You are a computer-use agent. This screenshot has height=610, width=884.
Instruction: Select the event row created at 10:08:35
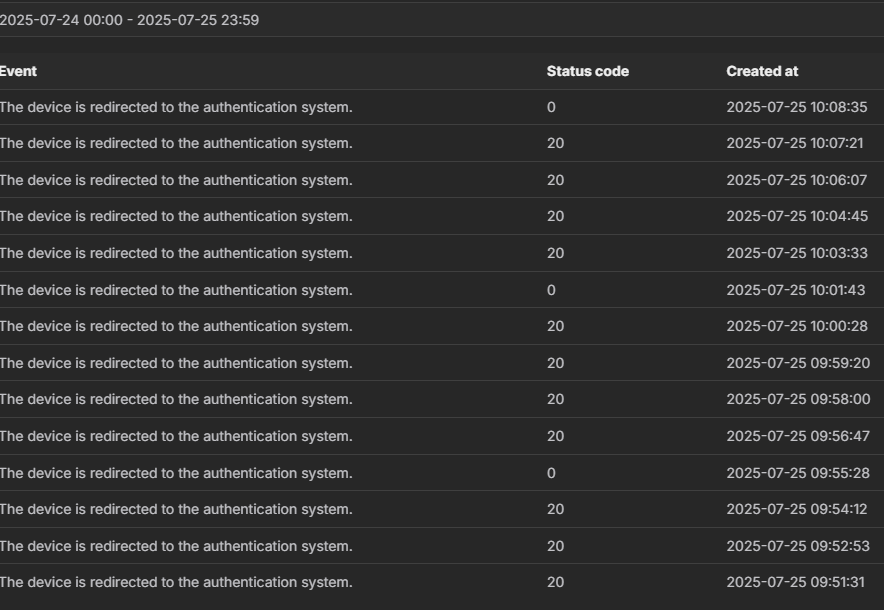click(176, 107)
